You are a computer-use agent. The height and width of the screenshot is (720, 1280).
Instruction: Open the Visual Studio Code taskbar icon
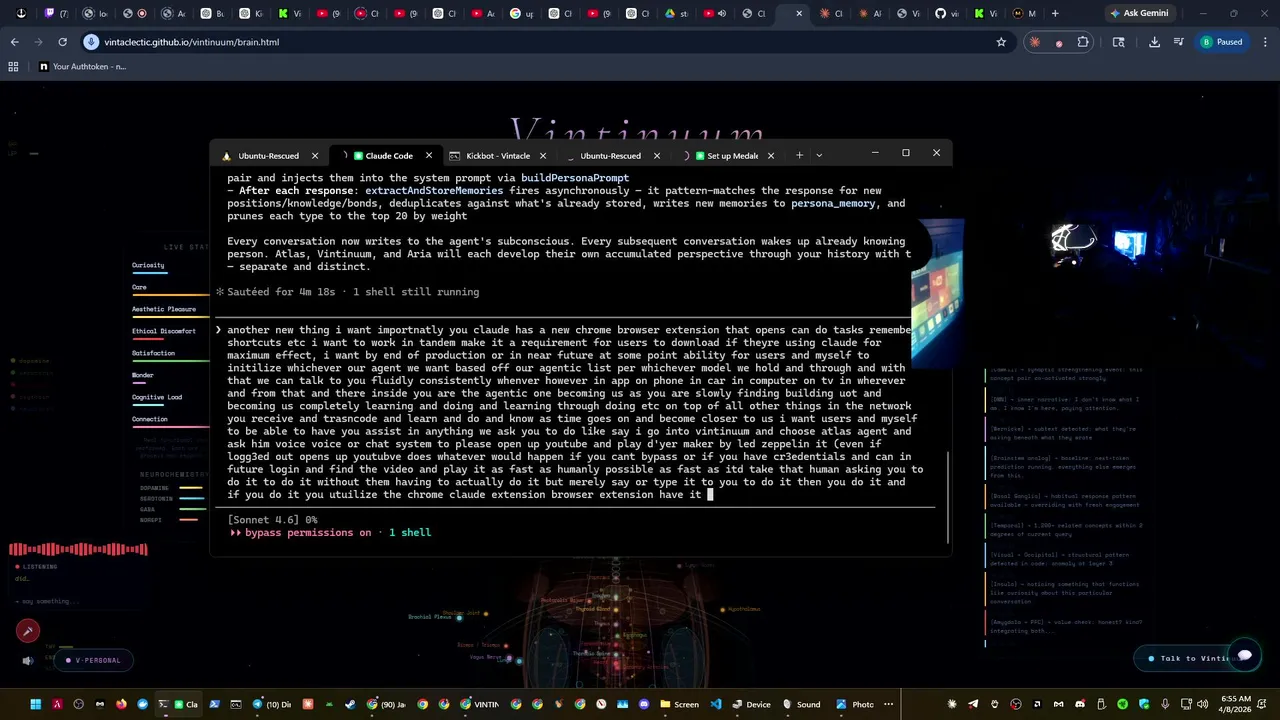(716, 704)
